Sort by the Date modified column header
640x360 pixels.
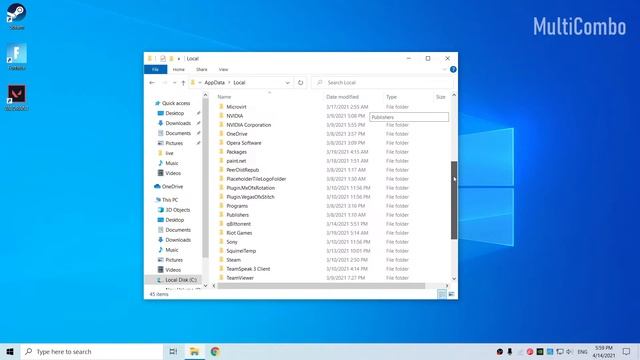(342, 97)
